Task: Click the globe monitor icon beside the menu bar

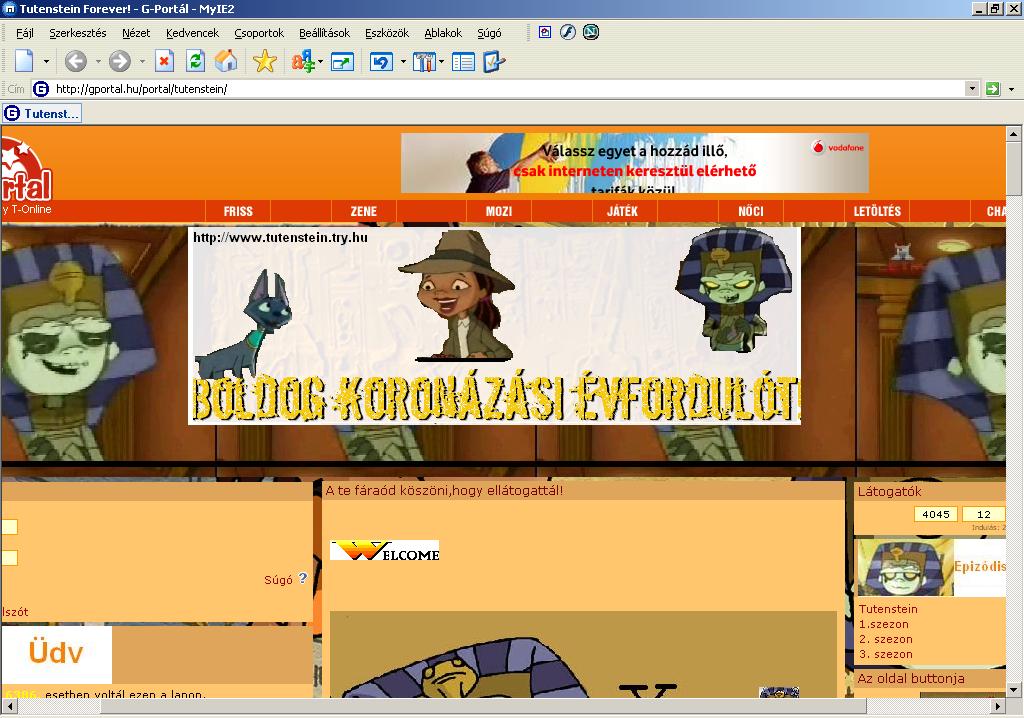Action: point(590,32)
